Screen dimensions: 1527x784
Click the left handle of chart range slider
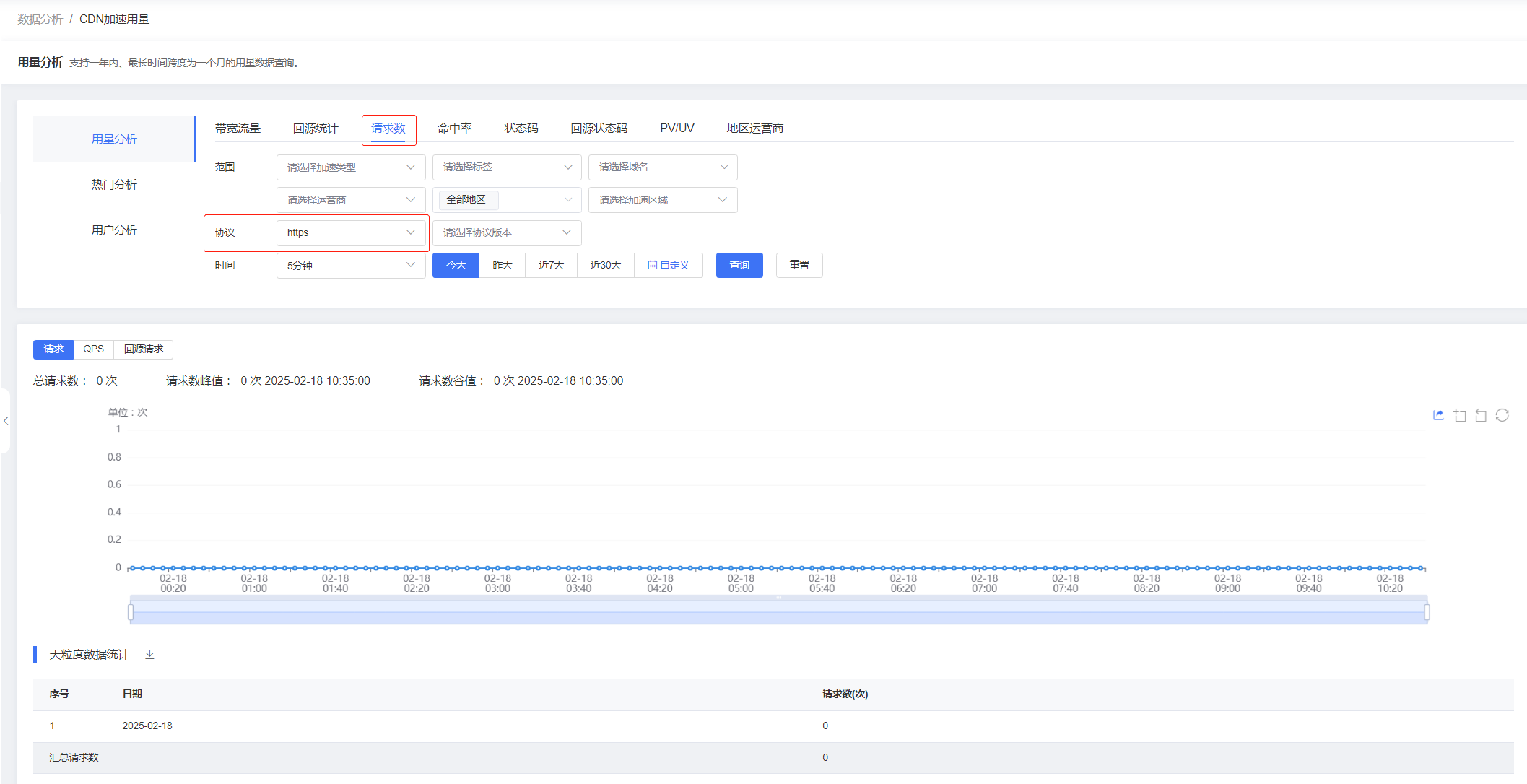131,612
